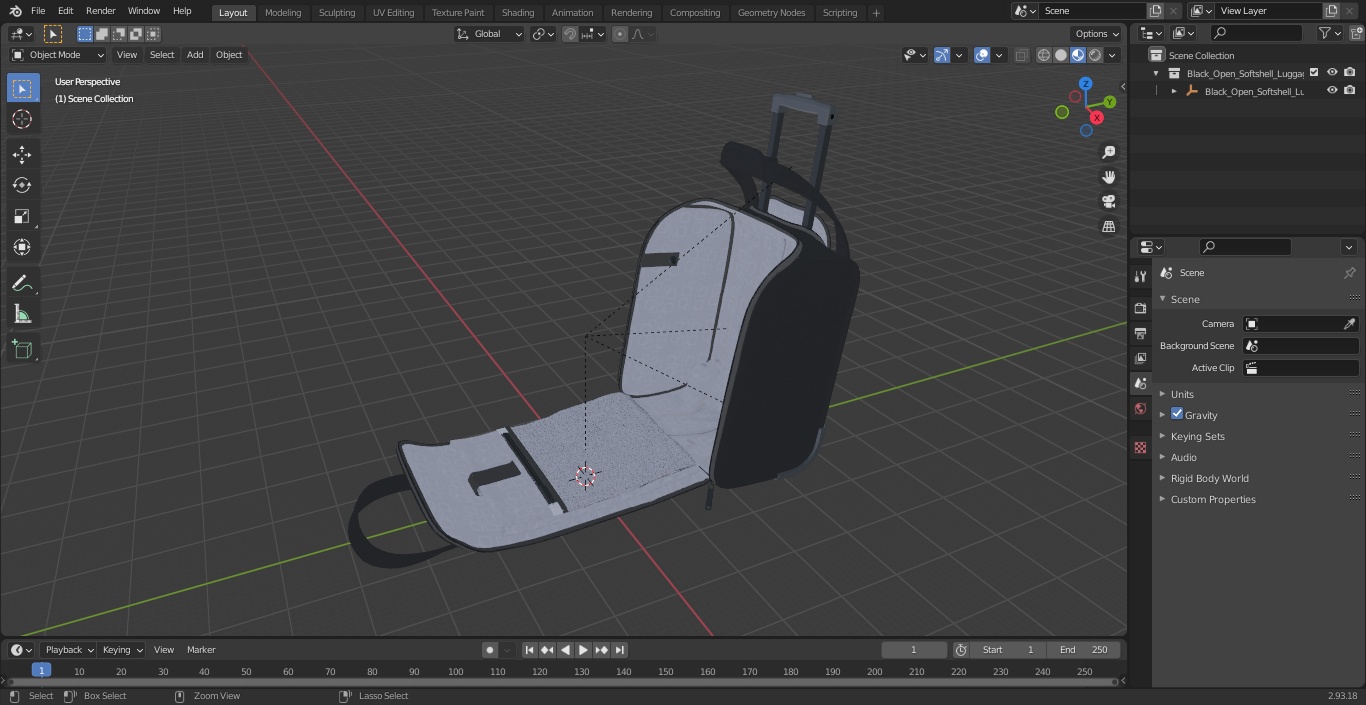Jump to timeline end frame
Viewport: 1366px width, 705px height.
click(619, 650)
